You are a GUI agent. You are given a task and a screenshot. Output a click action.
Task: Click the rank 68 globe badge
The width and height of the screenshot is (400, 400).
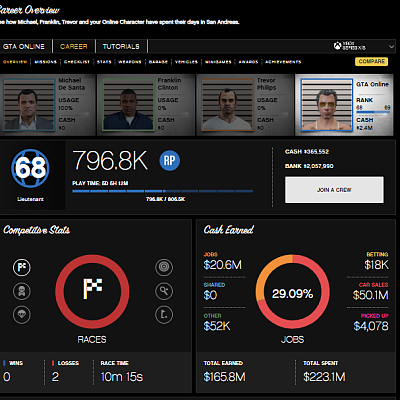click(x=30, y=168)
